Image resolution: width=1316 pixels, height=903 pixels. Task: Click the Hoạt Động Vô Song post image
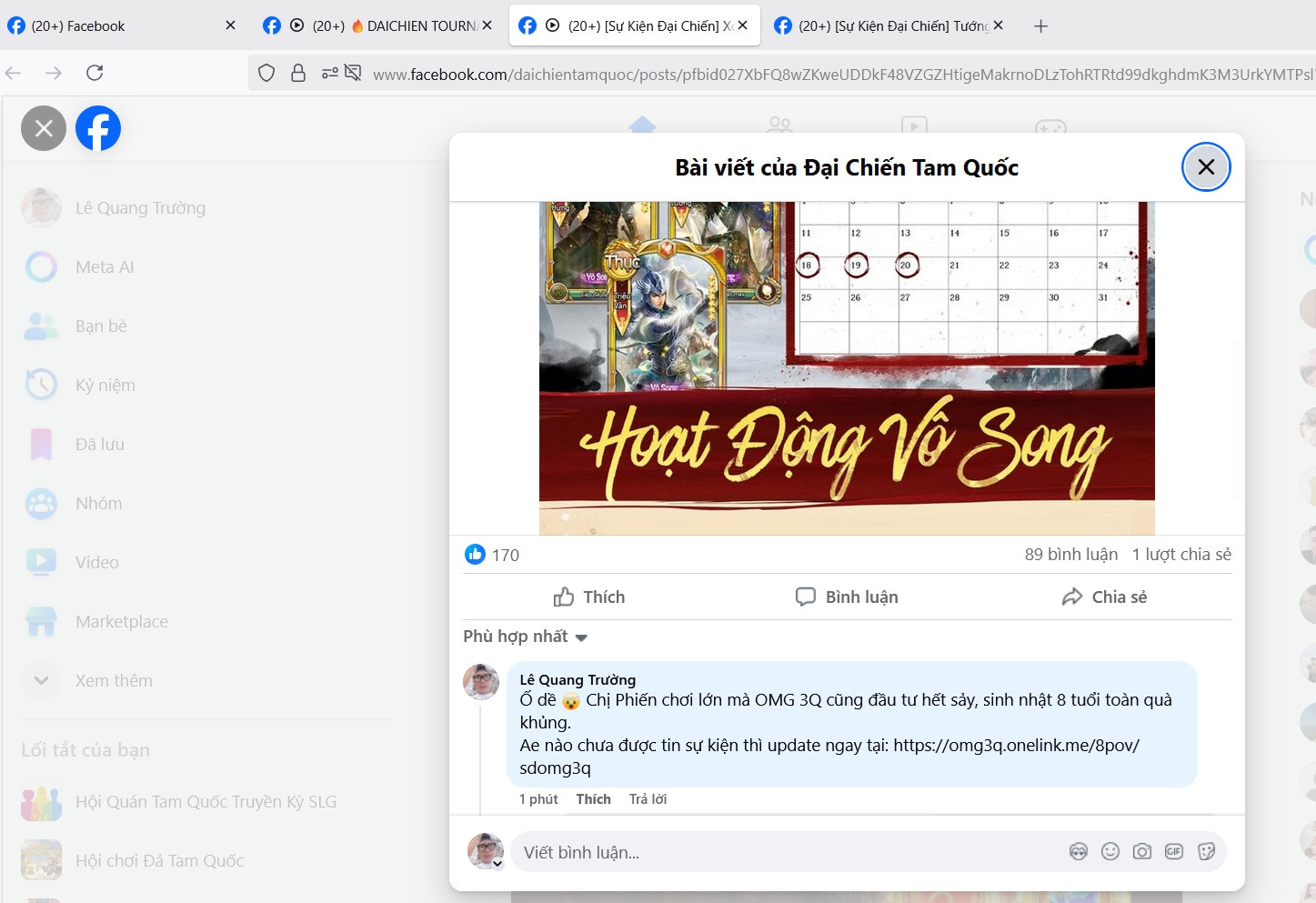tap(847, 367)
